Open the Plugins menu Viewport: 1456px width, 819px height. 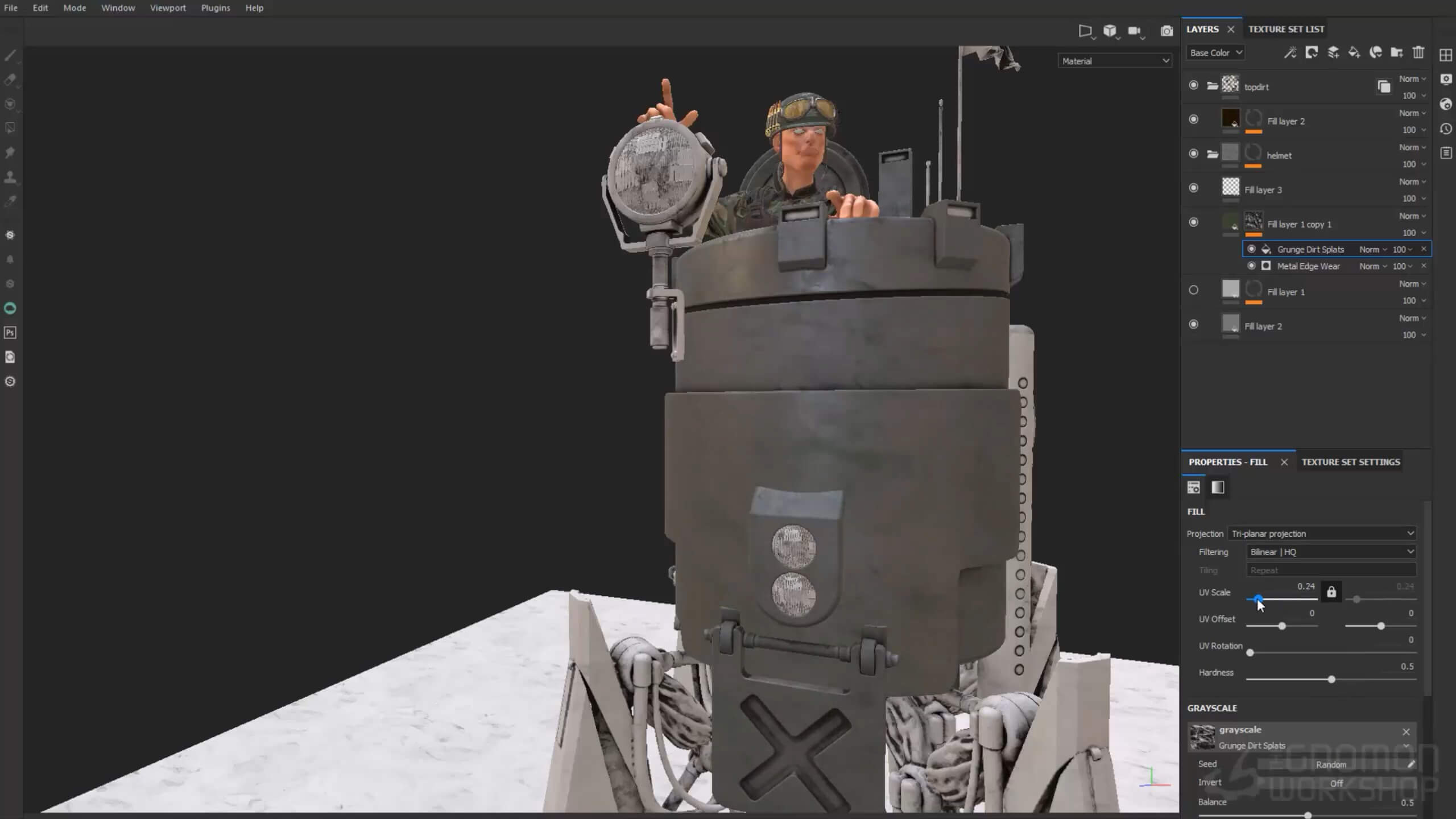[x=215, y=8]
